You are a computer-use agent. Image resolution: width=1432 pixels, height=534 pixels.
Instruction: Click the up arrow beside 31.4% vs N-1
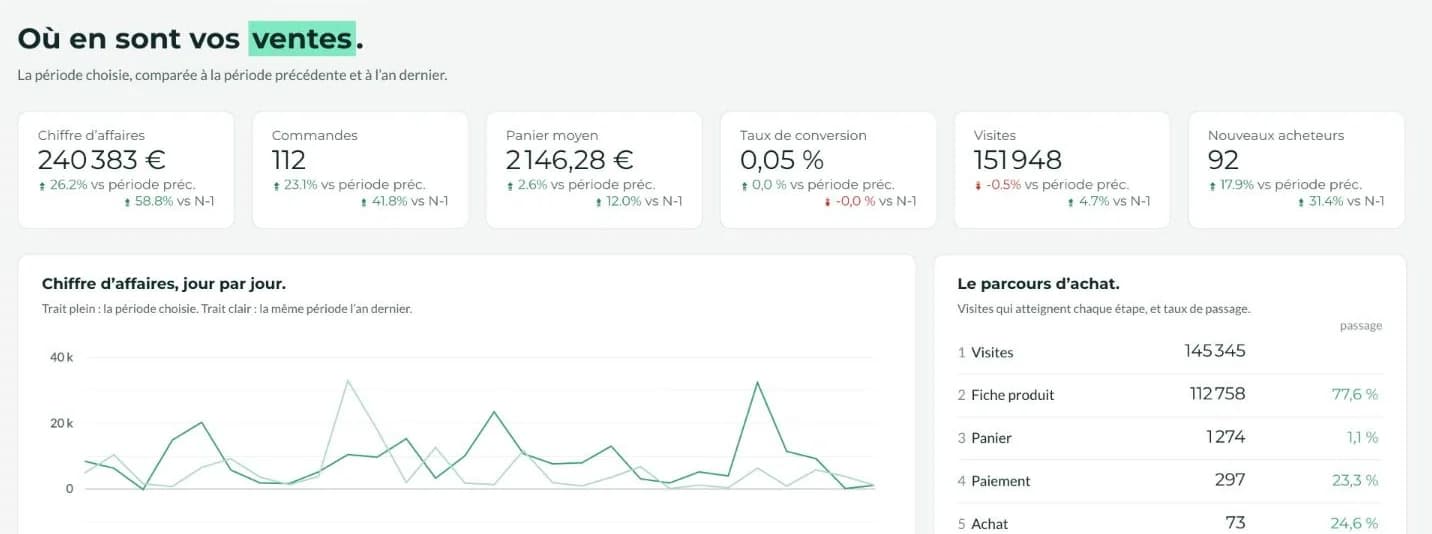[1301, 203]
